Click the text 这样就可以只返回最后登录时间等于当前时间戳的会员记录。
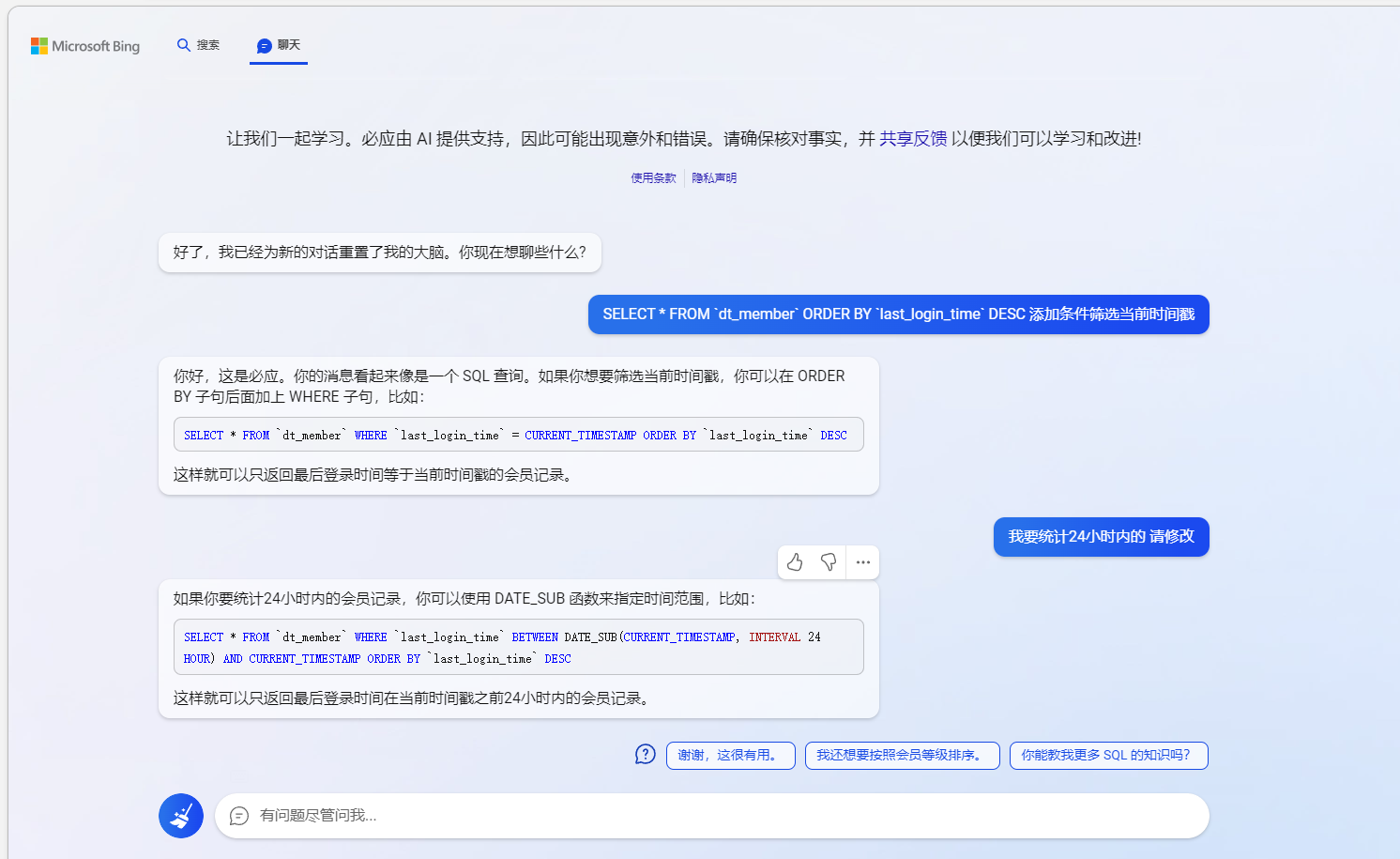This screenshot has width=1400, height=859. [376, 475]
